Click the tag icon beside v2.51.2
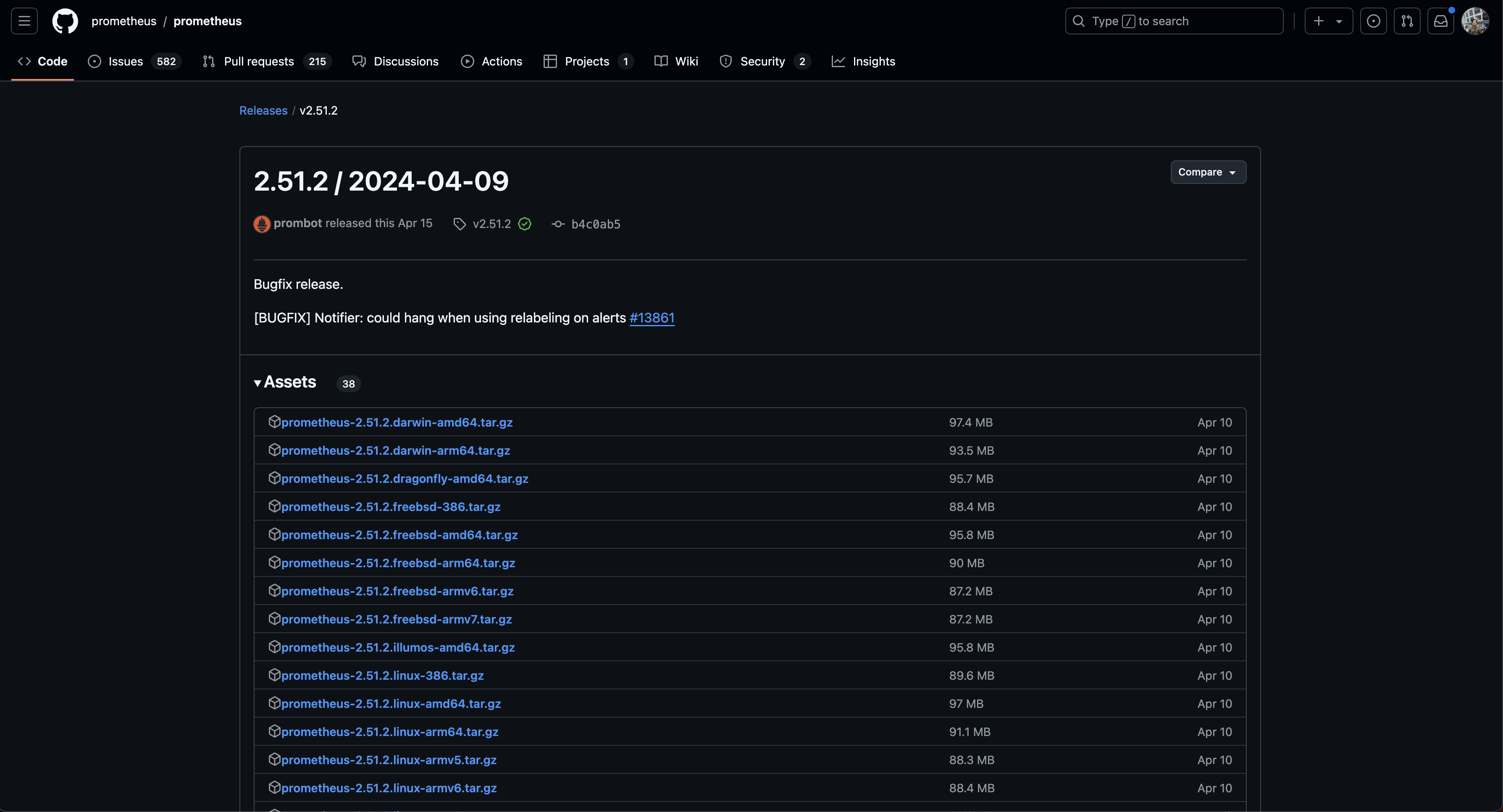Viewport: 1503px width, 812px height. click(460, 224)
